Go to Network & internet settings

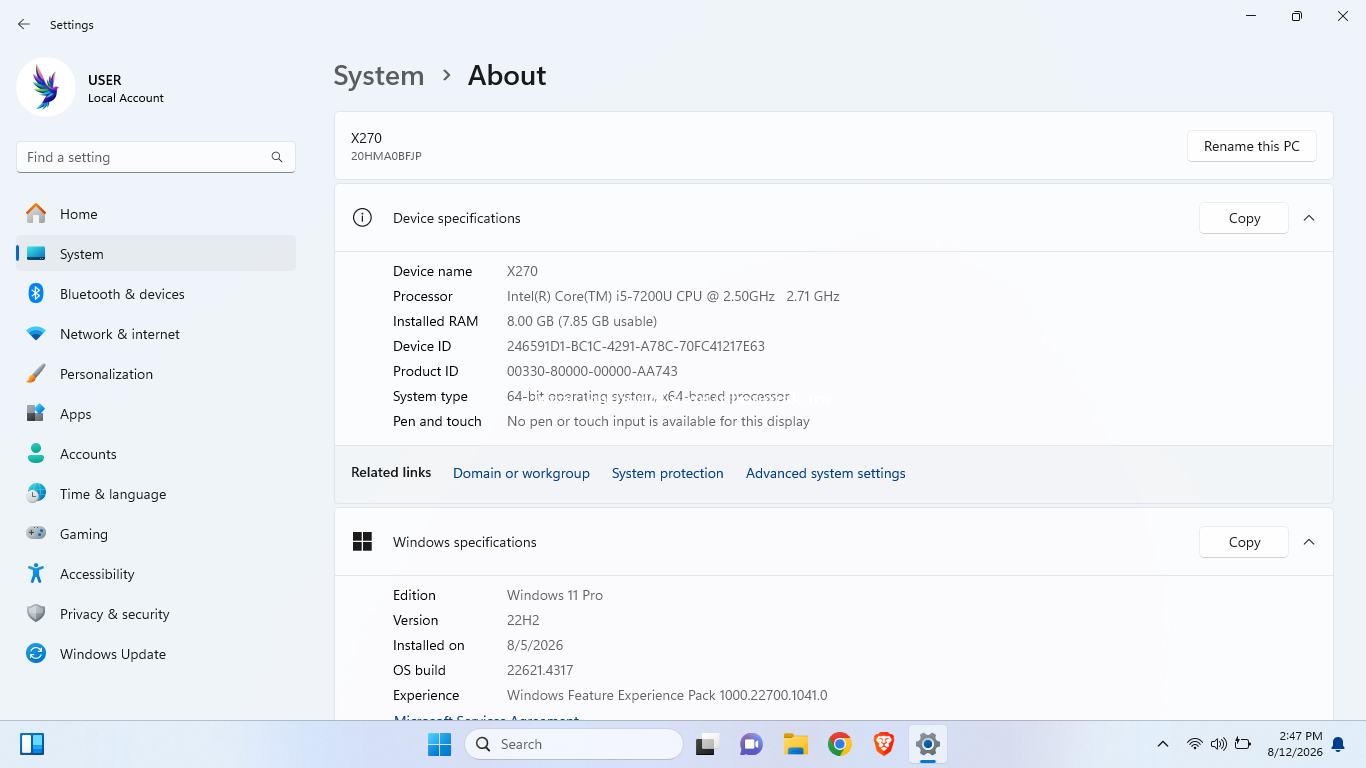156,334
